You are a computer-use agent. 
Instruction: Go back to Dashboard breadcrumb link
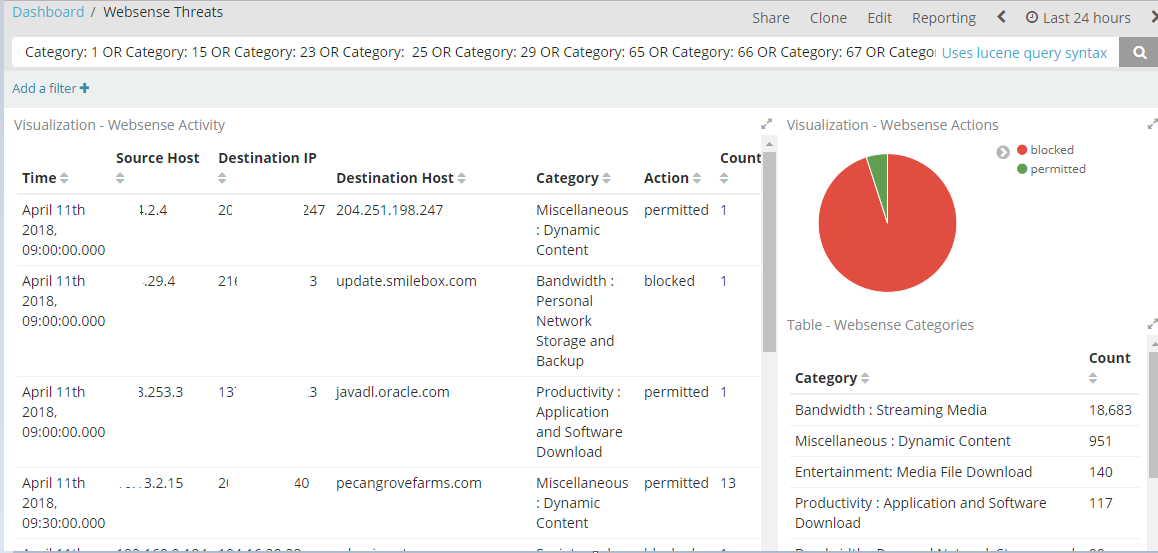coord(48,12)
